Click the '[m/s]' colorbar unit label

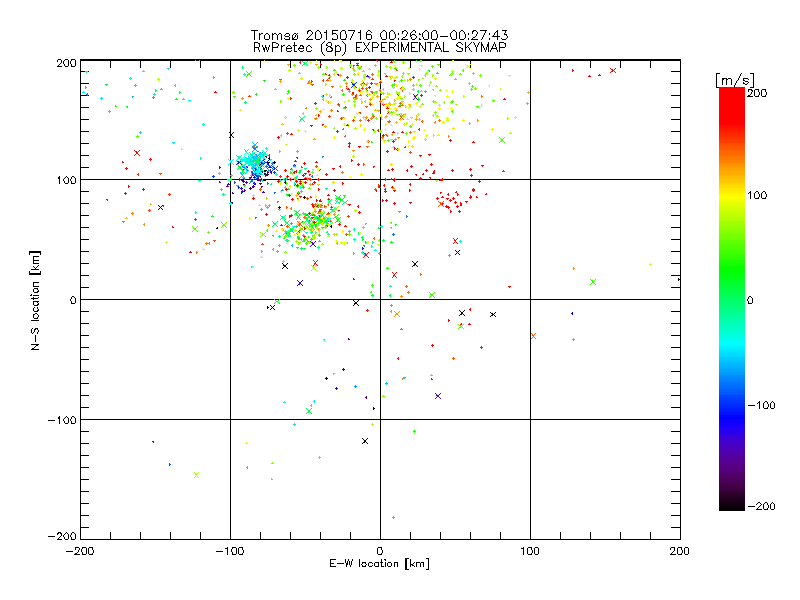(x=735, y=80)
